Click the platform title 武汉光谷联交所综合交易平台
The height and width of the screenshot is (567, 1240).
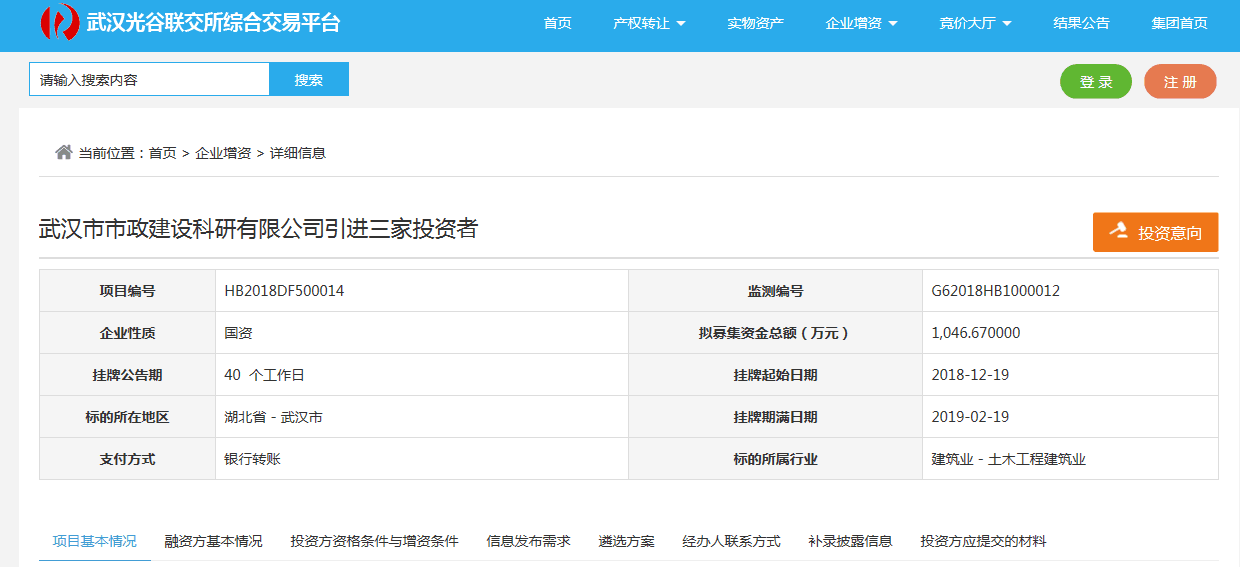(x=214, y=22)
